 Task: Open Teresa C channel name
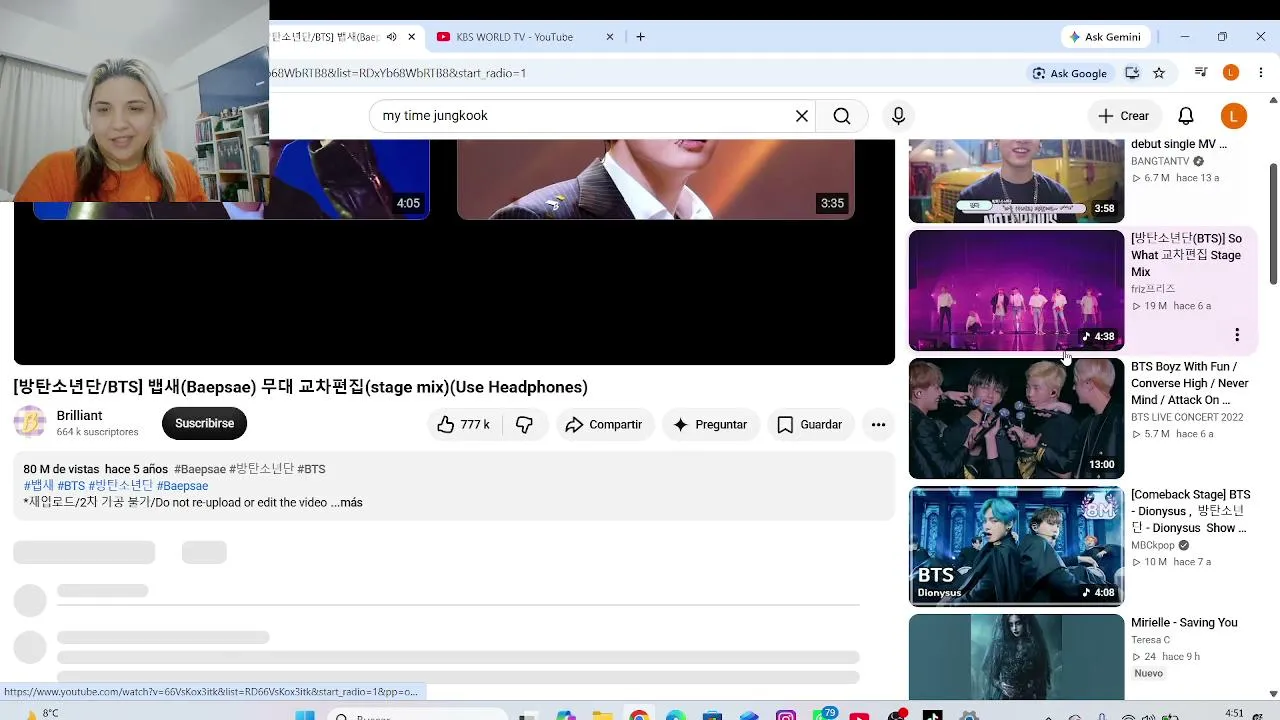pyautogui.click(x=1150, y=640)
